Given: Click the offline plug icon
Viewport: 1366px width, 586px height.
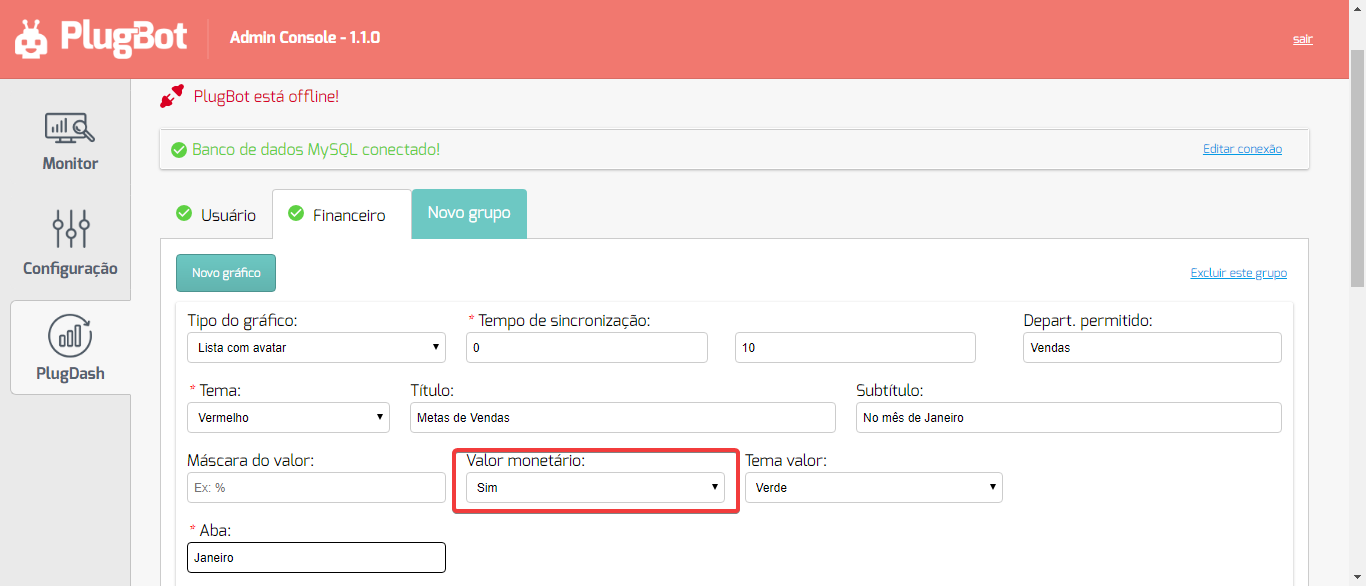Looking at the screenshot, I should point(172,96).
